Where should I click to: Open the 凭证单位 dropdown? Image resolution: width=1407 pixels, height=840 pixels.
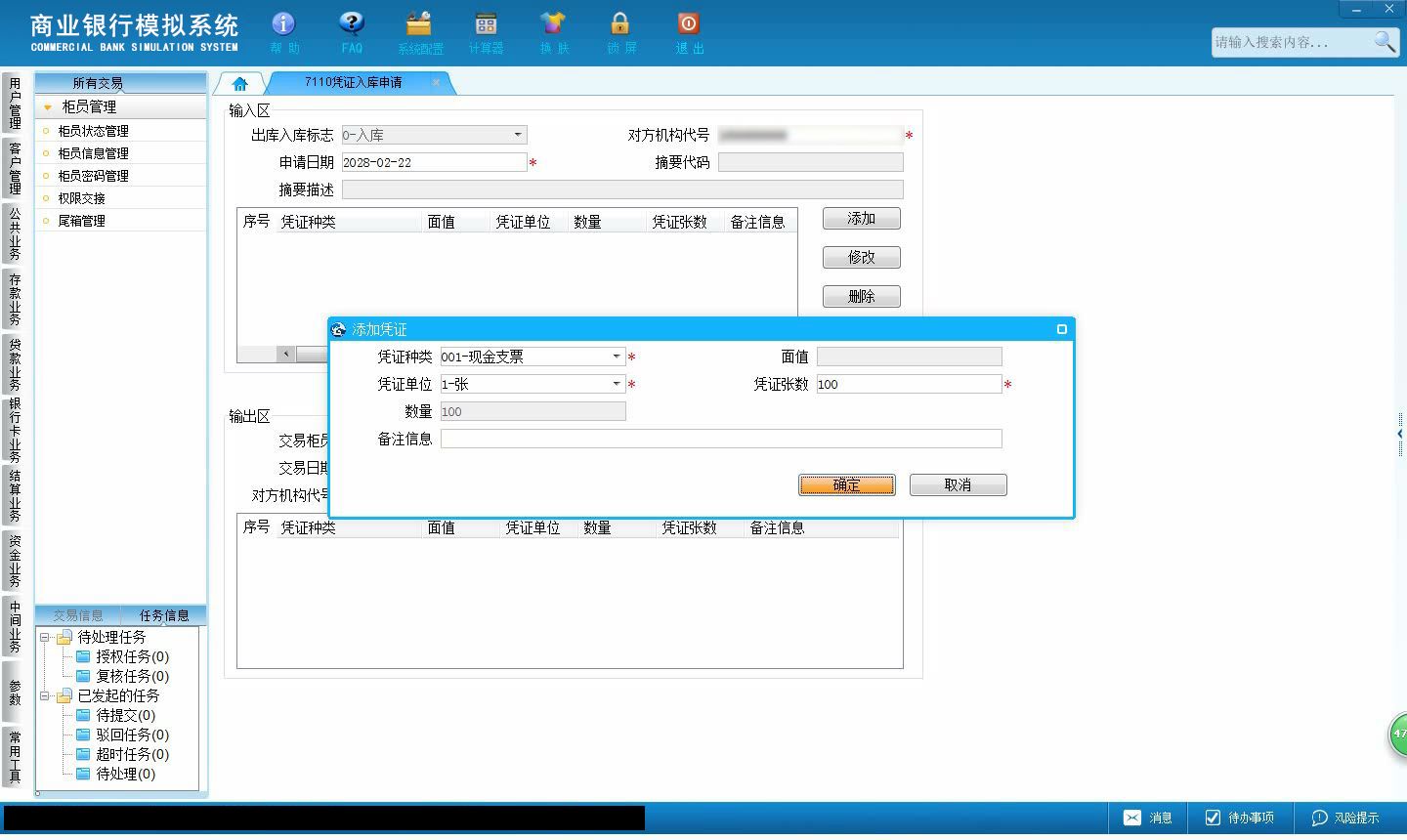pyautogui.click(x=617, y=384)
